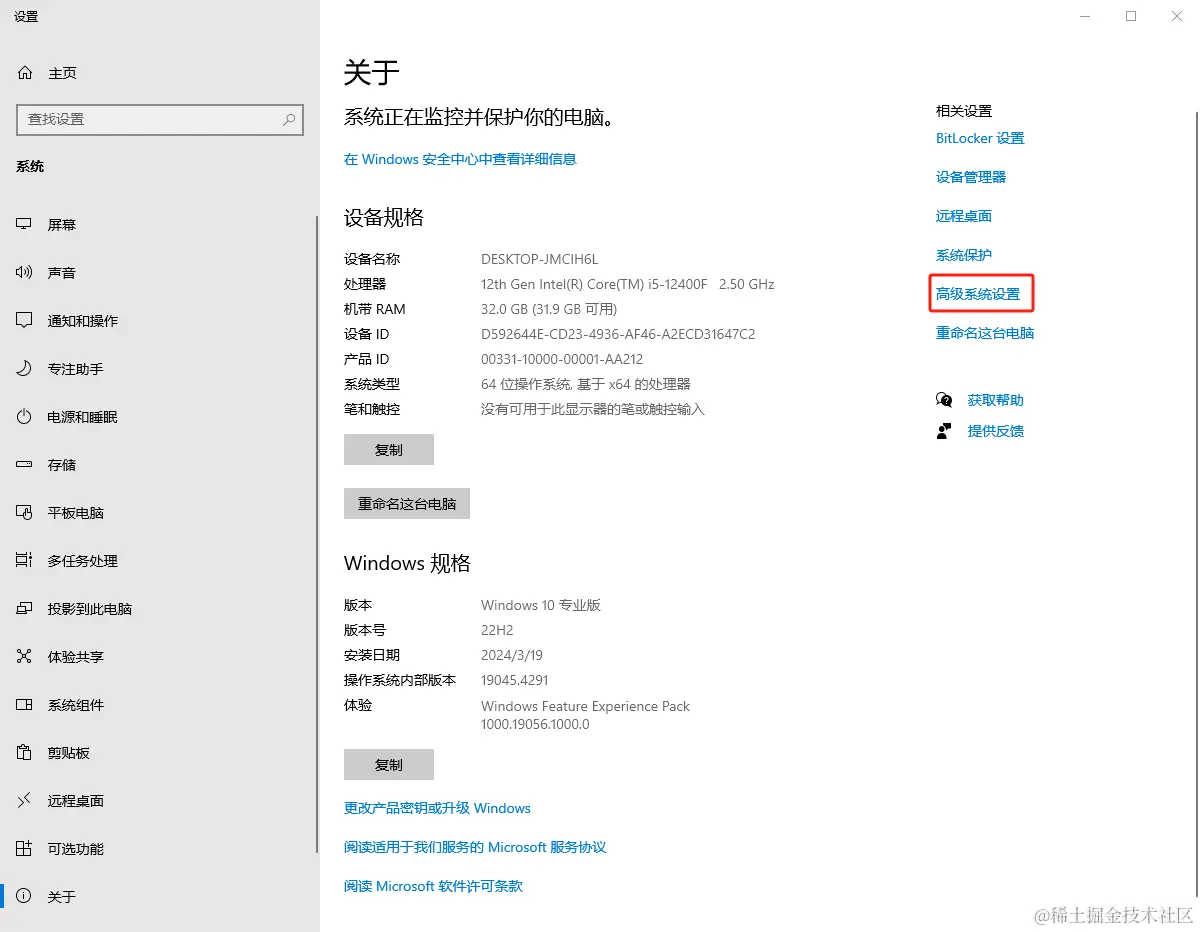1200x932 pixels.
Task: Click the Storage icon
Action: pyautogui.click(x=25, y=465)
